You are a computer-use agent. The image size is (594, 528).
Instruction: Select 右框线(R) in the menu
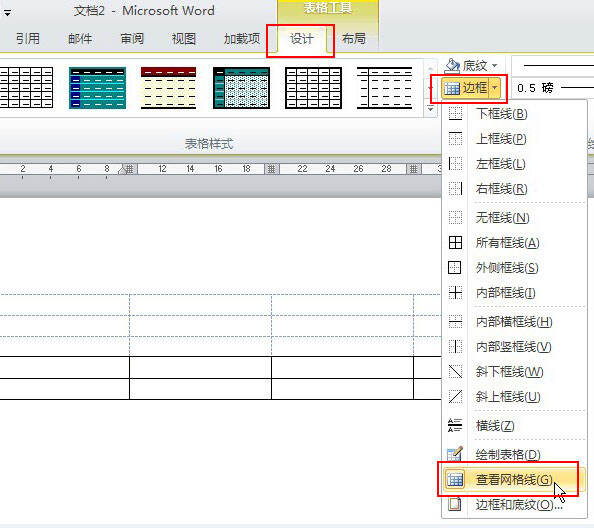514,189
